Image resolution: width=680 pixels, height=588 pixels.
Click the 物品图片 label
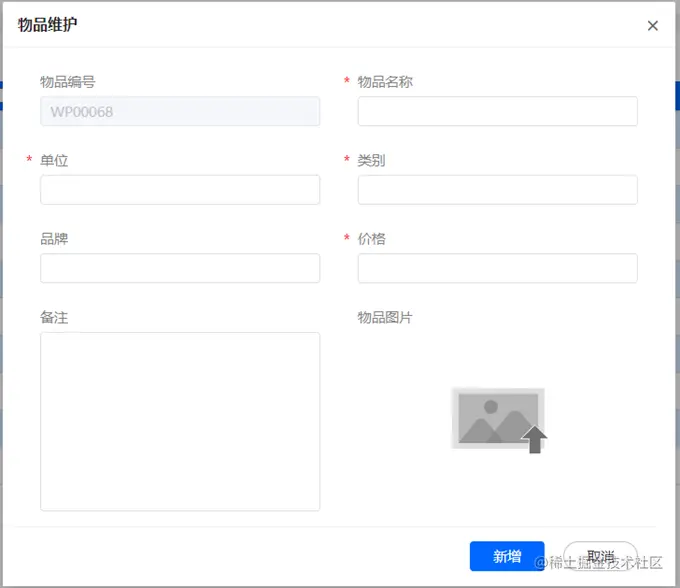click(x=385, y=317)
